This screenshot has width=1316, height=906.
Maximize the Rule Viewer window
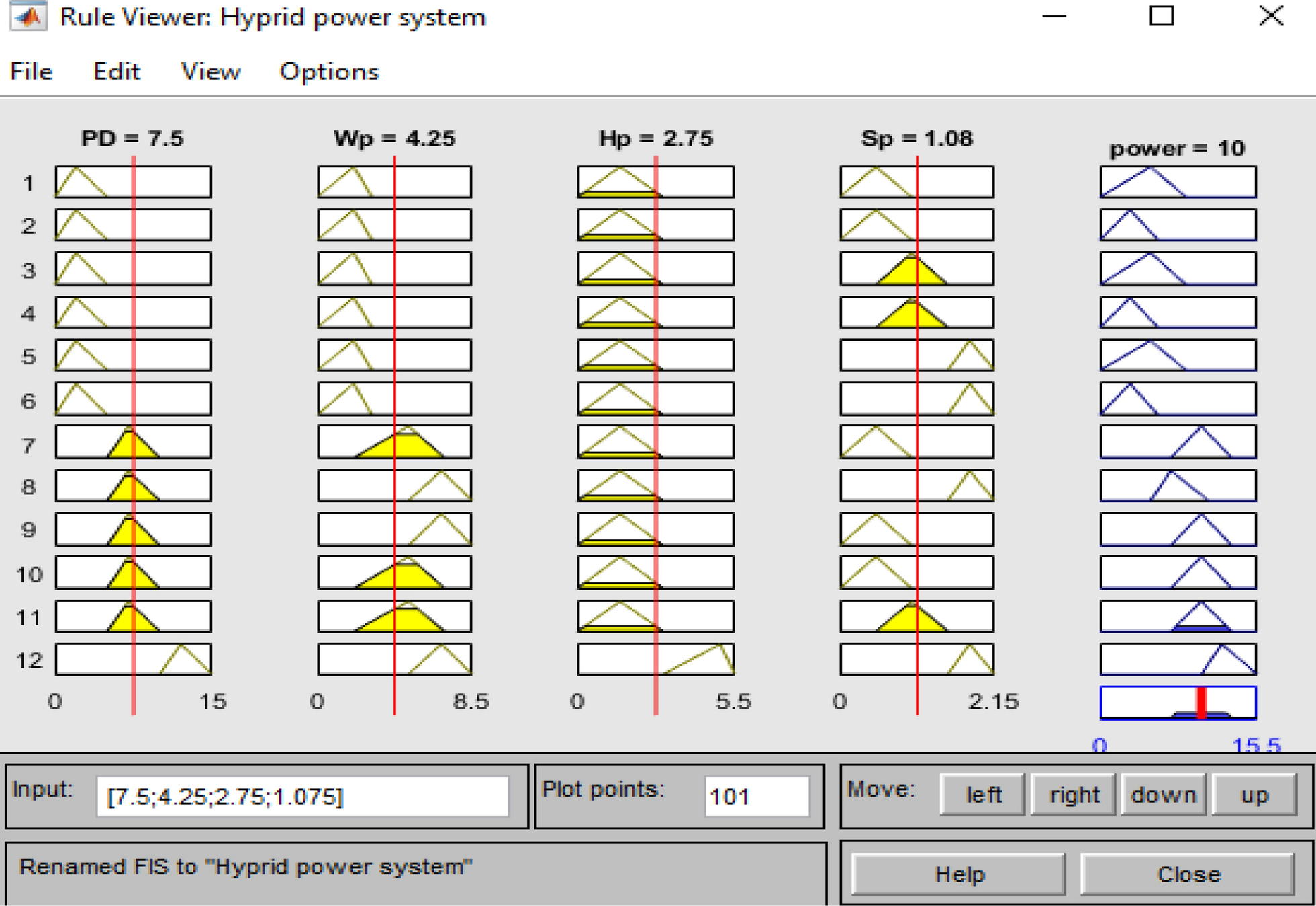click(x=1162, y=15)
